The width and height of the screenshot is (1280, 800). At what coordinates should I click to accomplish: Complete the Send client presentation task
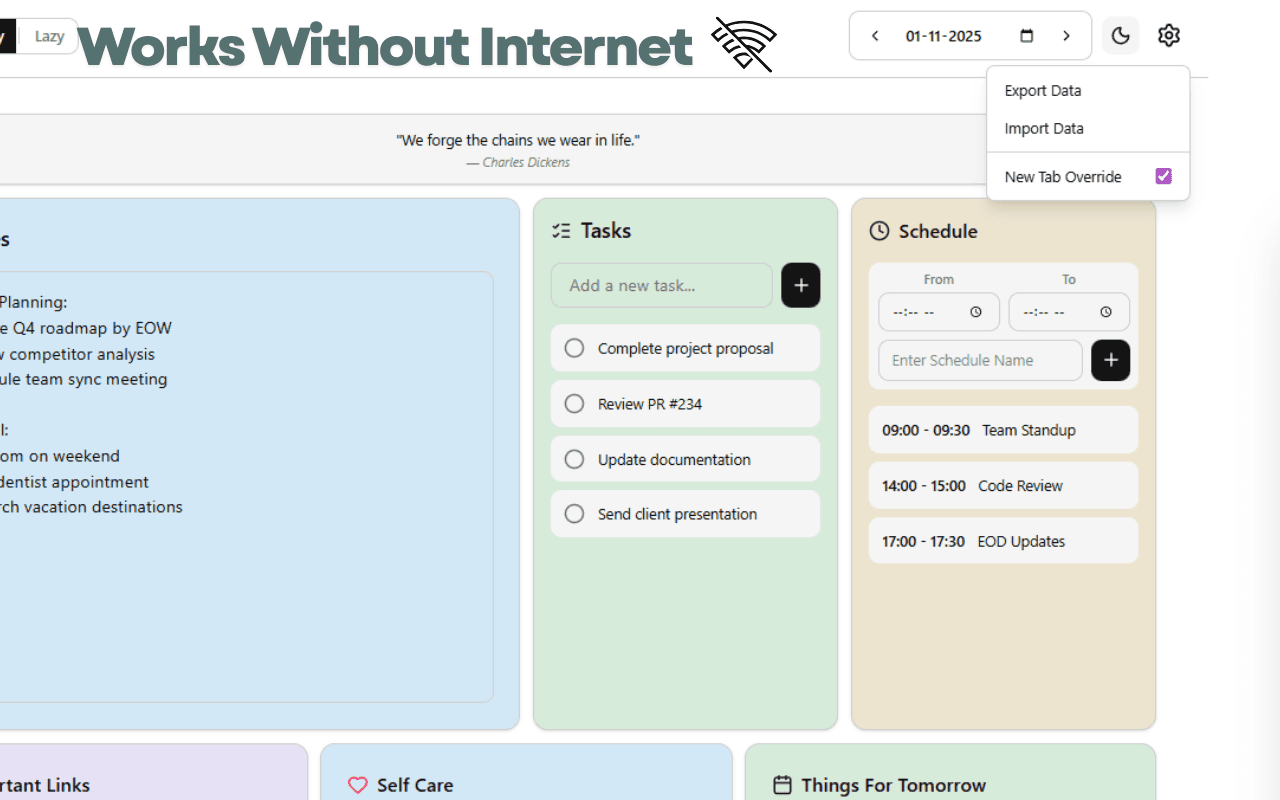(x=574, y=514)
